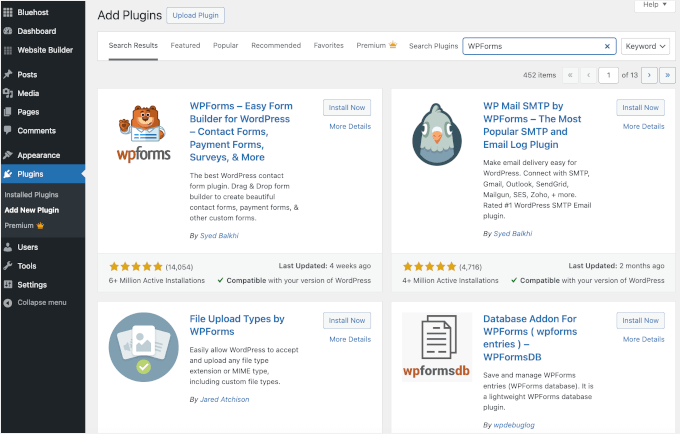Click the Pages icon in sidebar
This screenshot has height=434, width=680.
tap(8, 112)
